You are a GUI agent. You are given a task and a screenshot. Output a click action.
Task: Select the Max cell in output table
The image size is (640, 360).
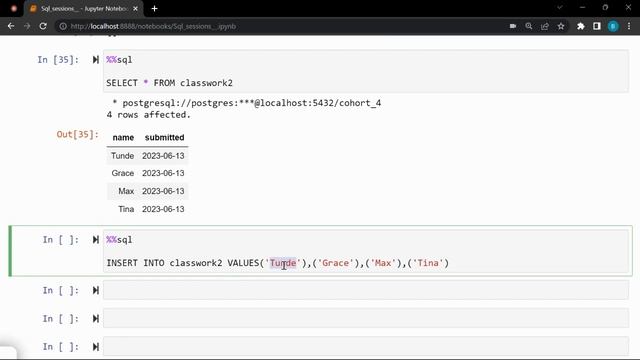pyautogui.click(x=126, y=191)
